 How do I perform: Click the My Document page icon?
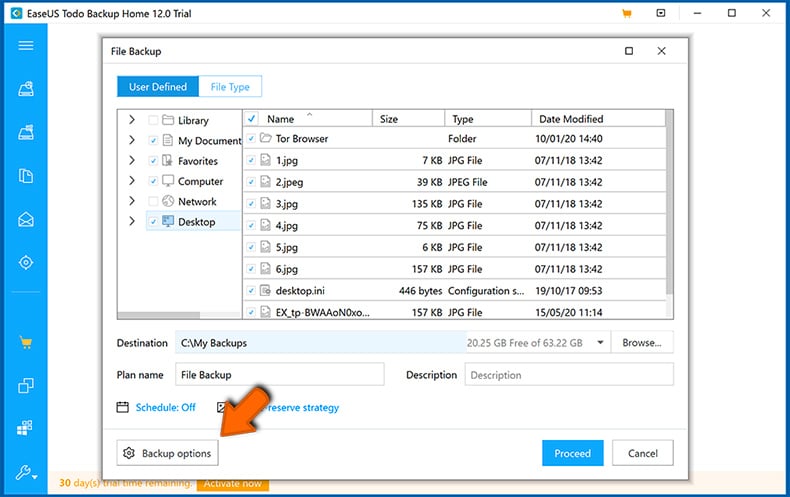pos(168,140)
